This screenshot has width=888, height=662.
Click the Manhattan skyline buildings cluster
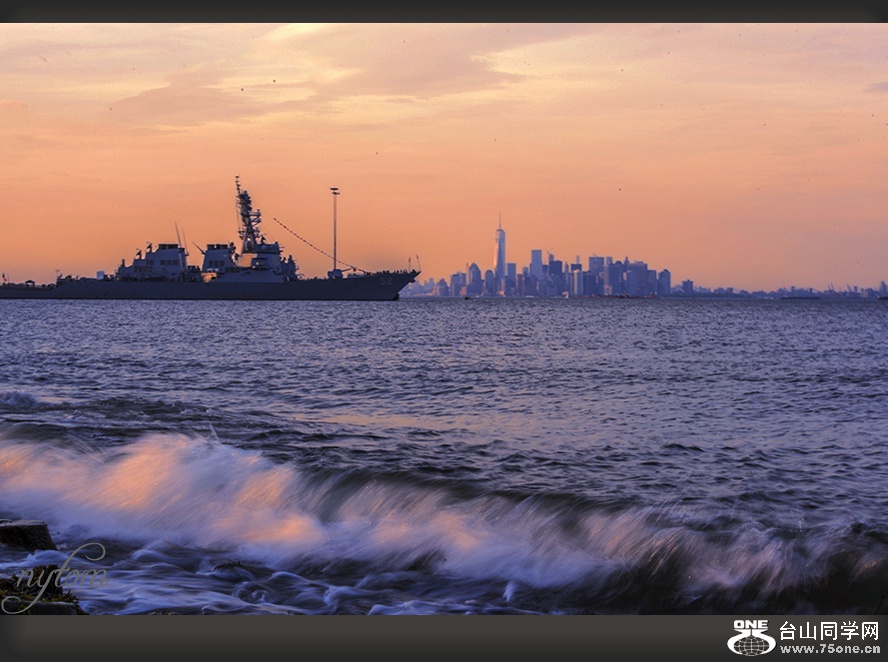(570, 277)
